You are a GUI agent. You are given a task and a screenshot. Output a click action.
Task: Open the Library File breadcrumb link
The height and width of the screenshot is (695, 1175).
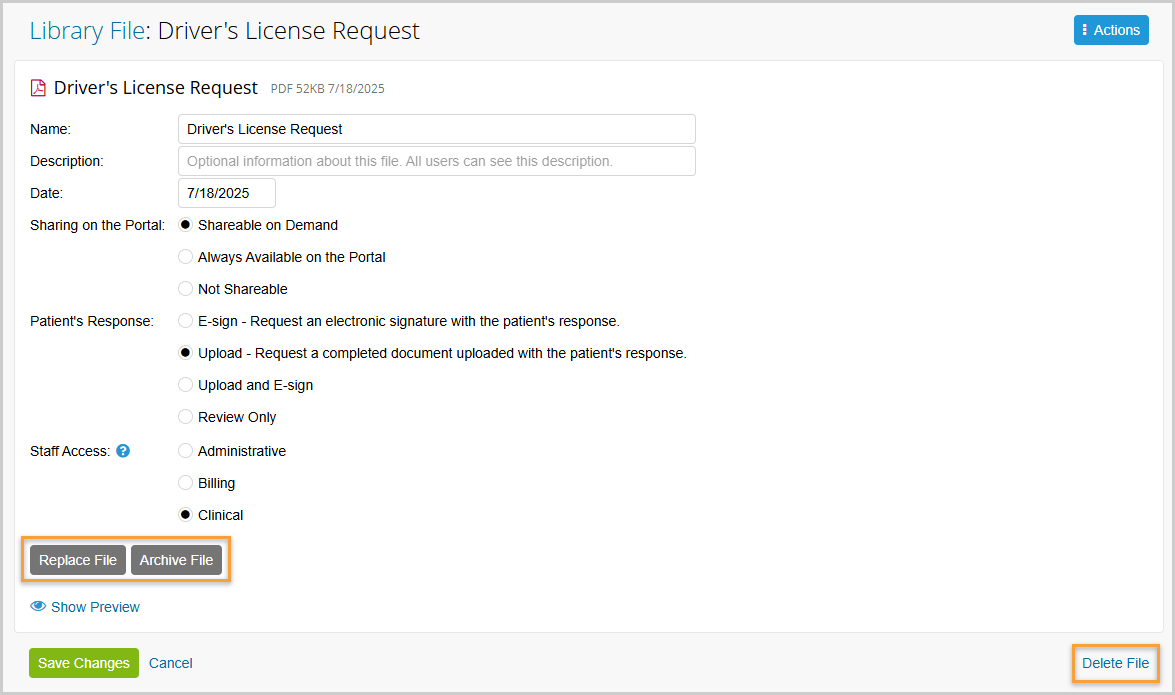tap(87, 31)
